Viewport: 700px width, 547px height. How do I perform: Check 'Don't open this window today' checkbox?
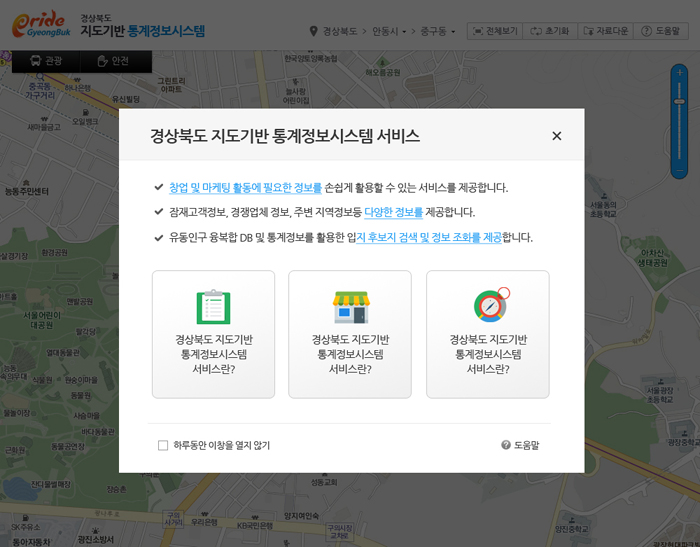tap(163, 445)
